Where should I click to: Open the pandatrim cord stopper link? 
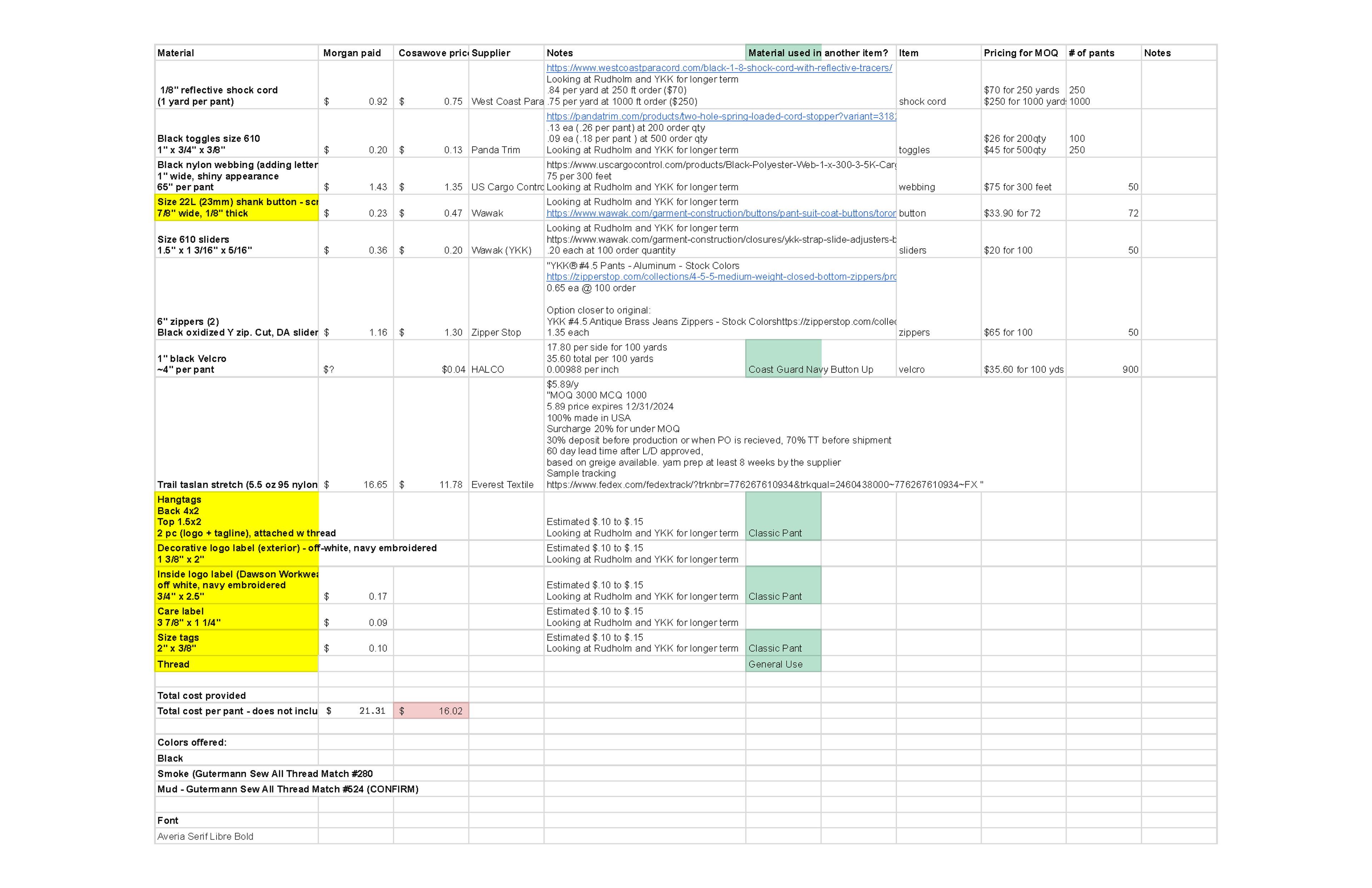[x=721, y=116]
